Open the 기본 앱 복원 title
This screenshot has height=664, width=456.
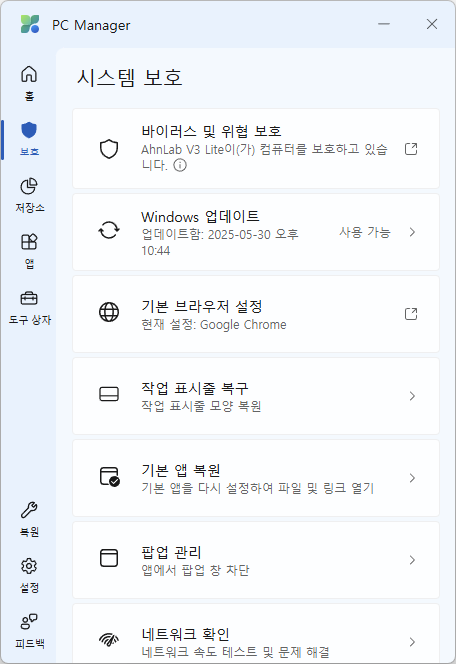pos(181,470)
